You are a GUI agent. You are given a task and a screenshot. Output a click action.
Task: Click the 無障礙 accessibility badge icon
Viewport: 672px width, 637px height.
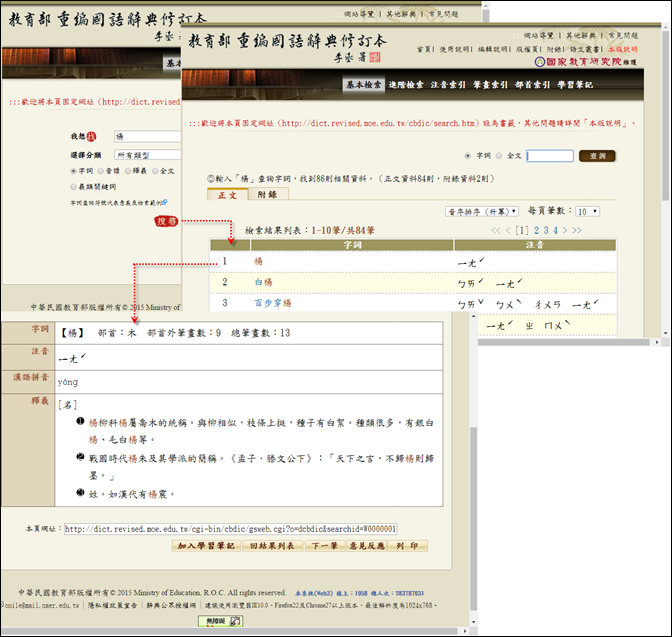tap(220, 621)
